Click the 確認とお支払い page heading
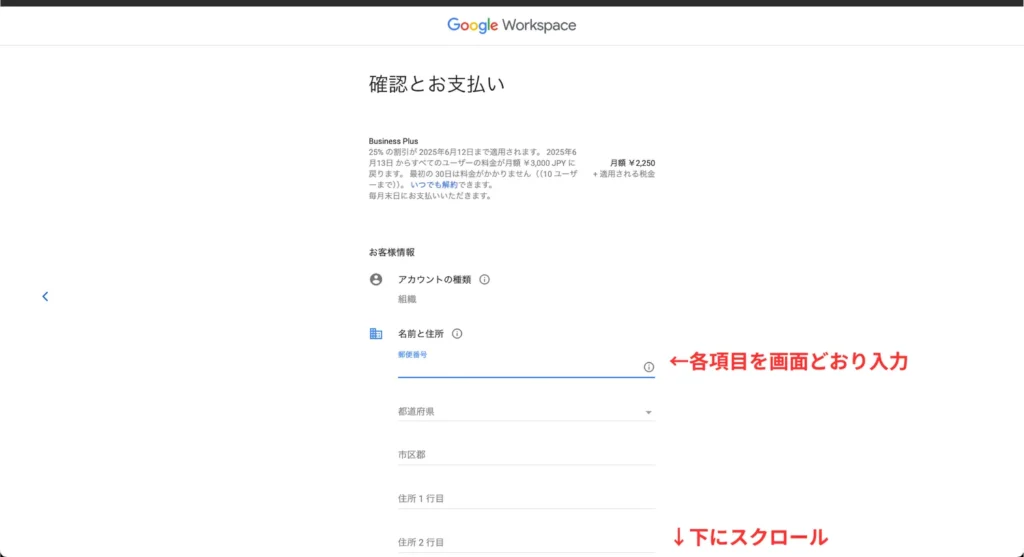This screenshot has height=557, width=1024. coord(437,84)
